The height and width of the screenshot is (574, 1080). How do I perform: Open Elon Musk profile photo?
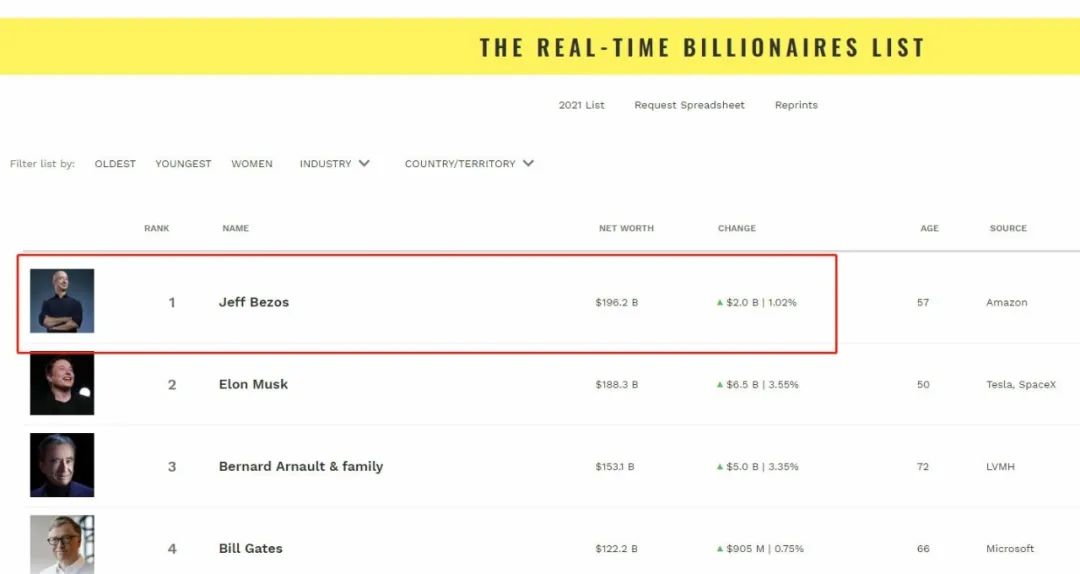tap(62, 384)
